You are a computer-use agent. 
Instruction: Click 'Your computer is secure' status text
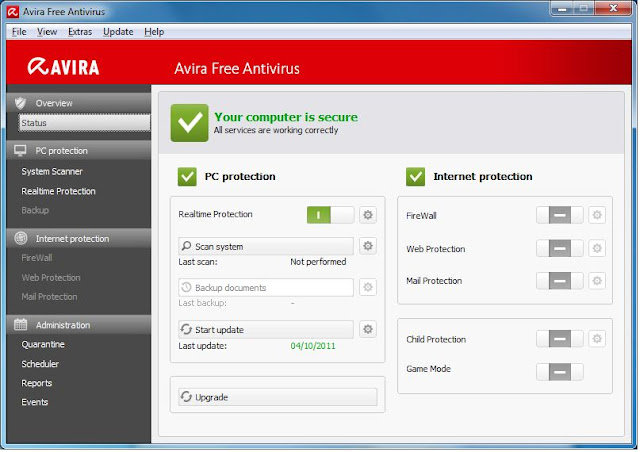coord(286,117)
